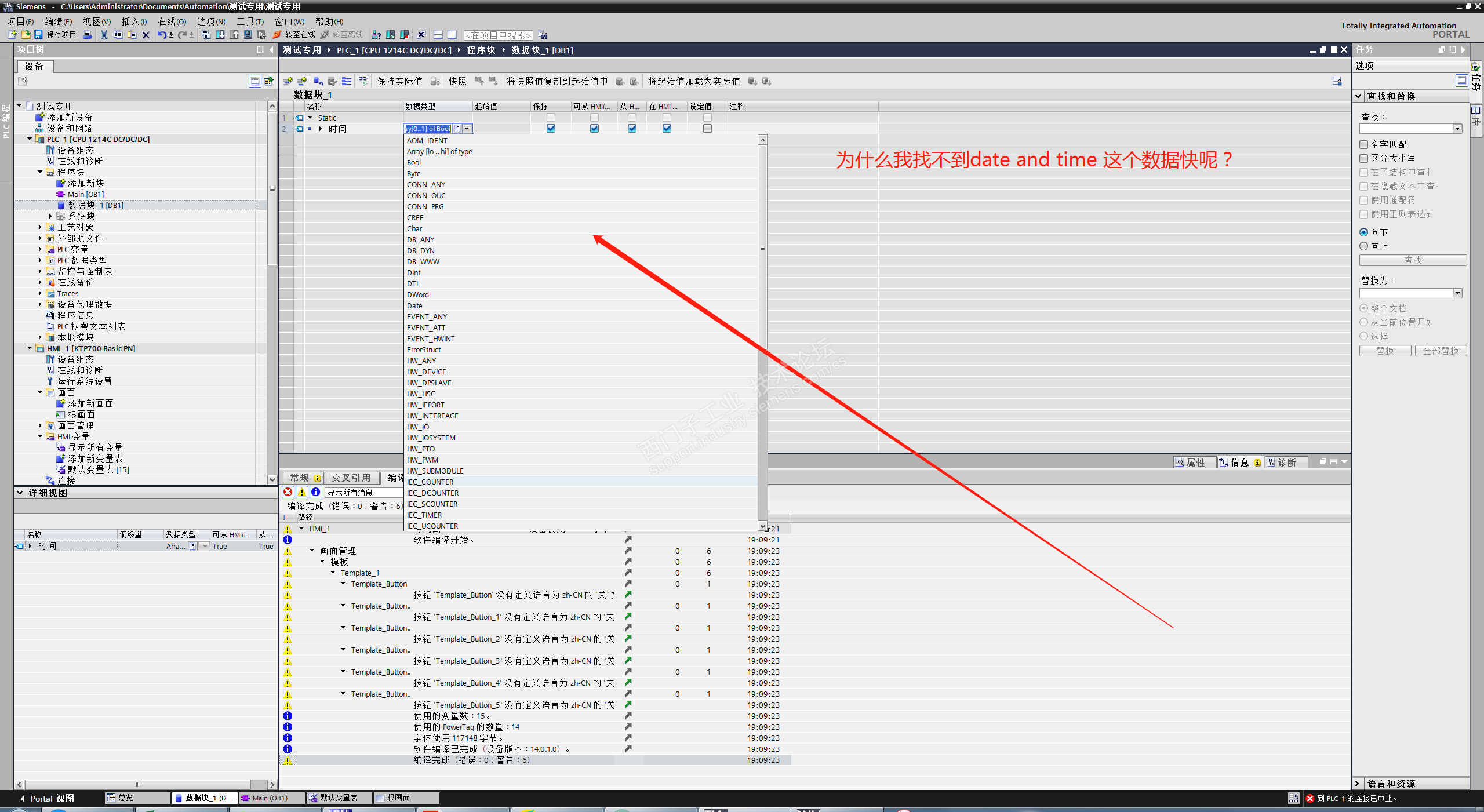Collapse the HMI 变量 tree node
1484x812 pixels.
pyautogui.click(x=40, y=436)
